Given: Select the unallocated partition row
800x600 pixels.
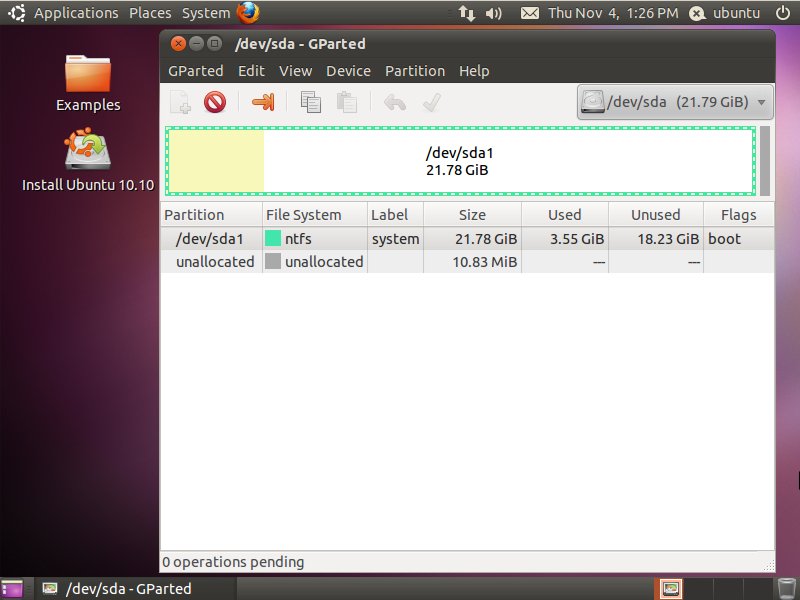Looking at the screenshot, I should (x=467, y=262).
